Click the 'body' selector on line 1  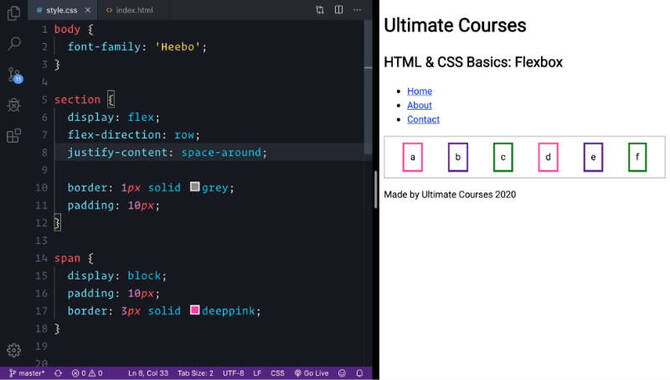click(x=67, y=29)
